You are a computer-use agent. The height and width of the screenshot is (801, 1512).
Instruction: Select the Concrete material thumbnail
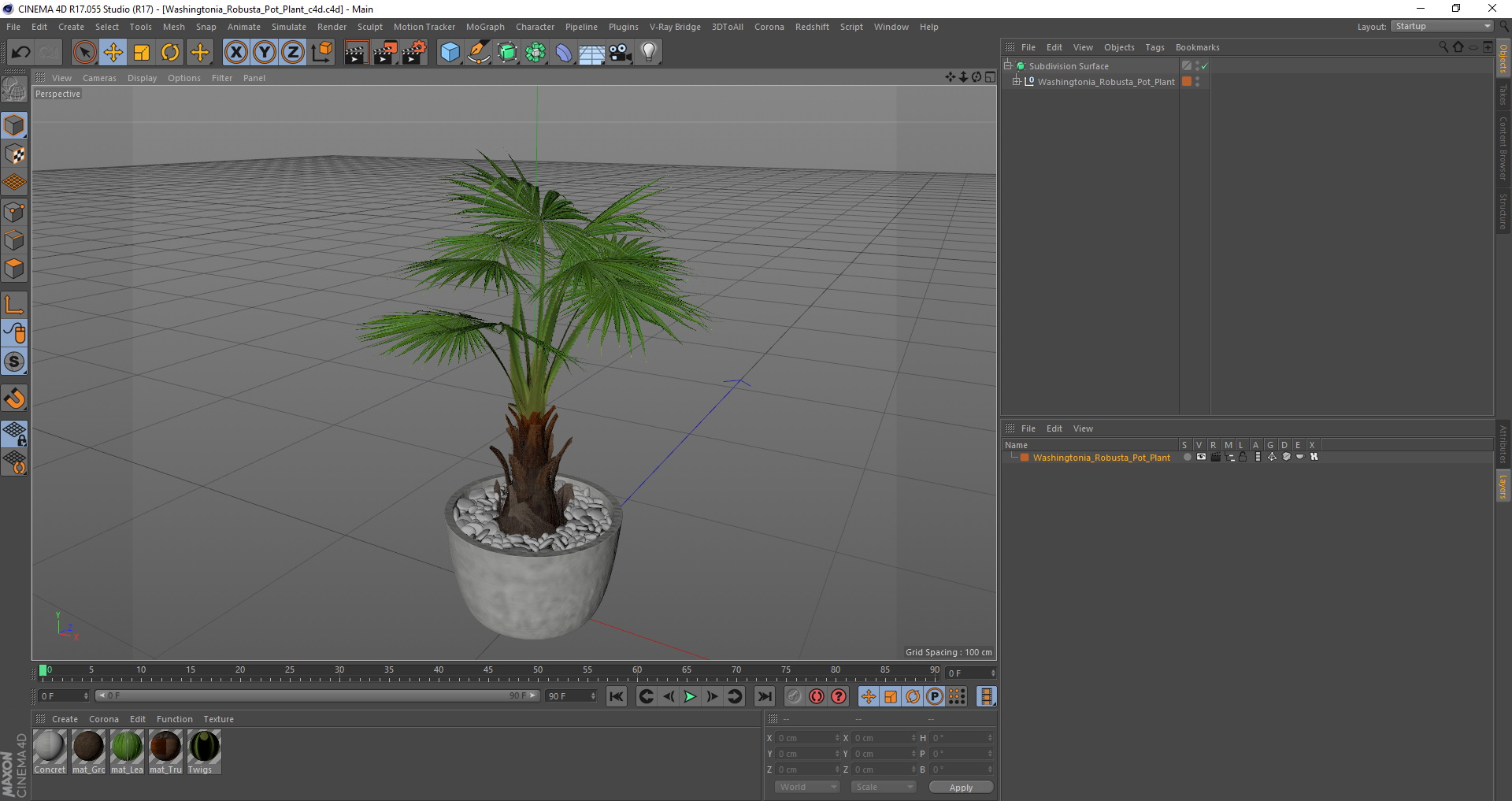pyautogui.click(x=50, y=751)
